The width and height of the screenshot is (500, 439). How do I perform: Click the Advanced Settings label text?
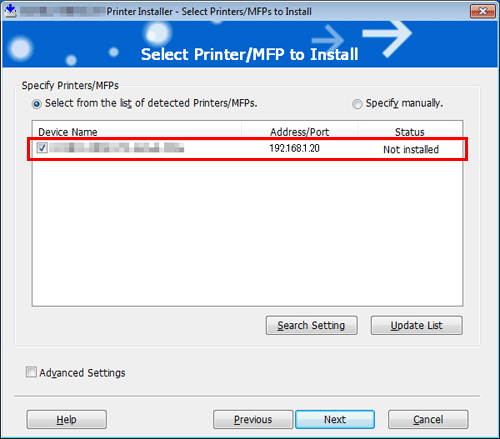click(82, 373)
